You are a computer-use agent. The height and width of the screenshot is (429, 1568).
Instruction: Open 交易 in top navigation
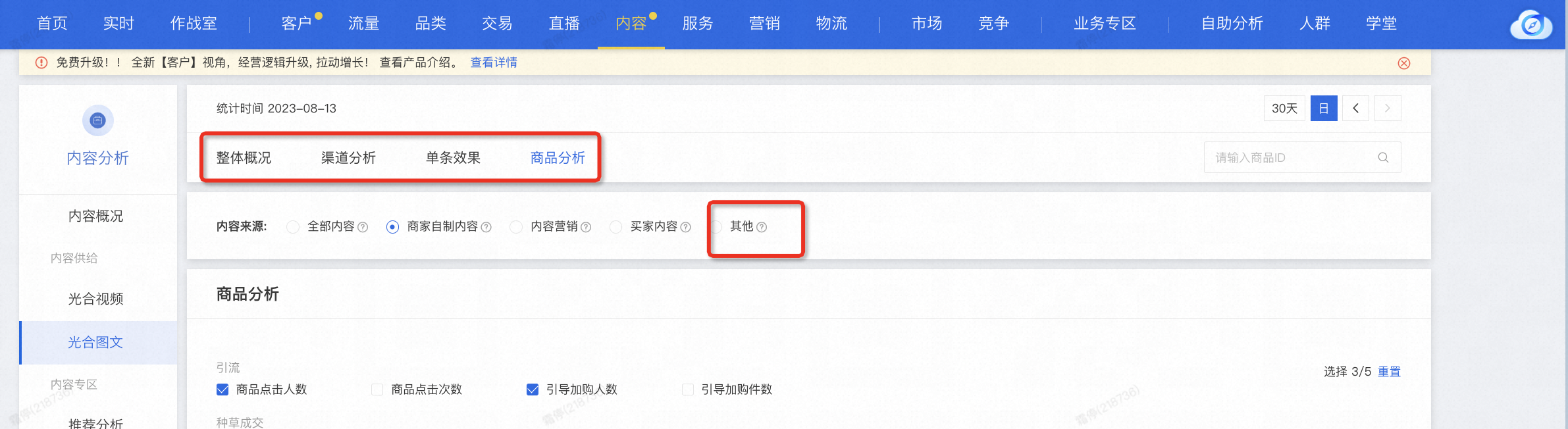tap(497, 24)
